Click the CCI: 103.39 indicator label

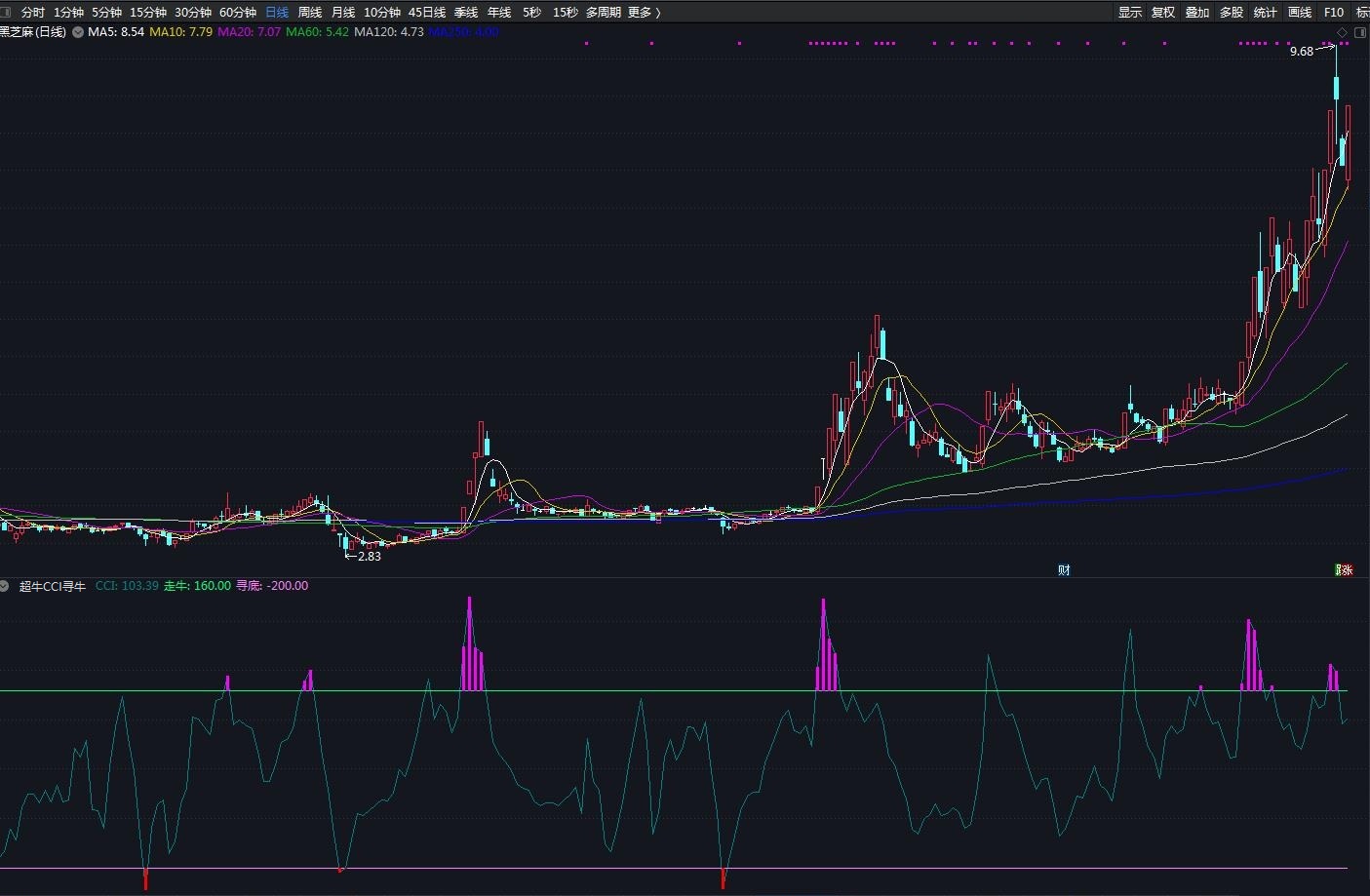tap(127, 586)
